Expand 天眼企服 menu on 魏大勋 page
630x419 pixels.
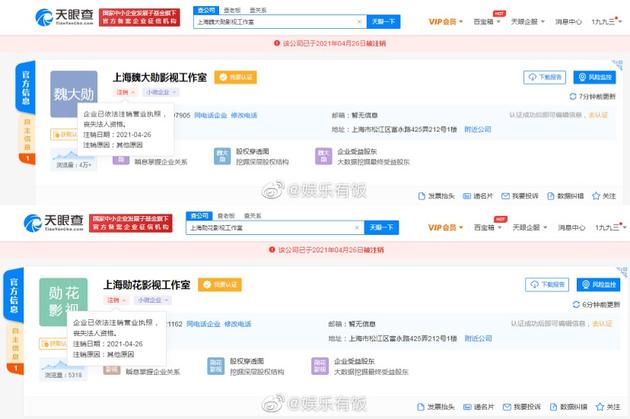pos(528,22)
